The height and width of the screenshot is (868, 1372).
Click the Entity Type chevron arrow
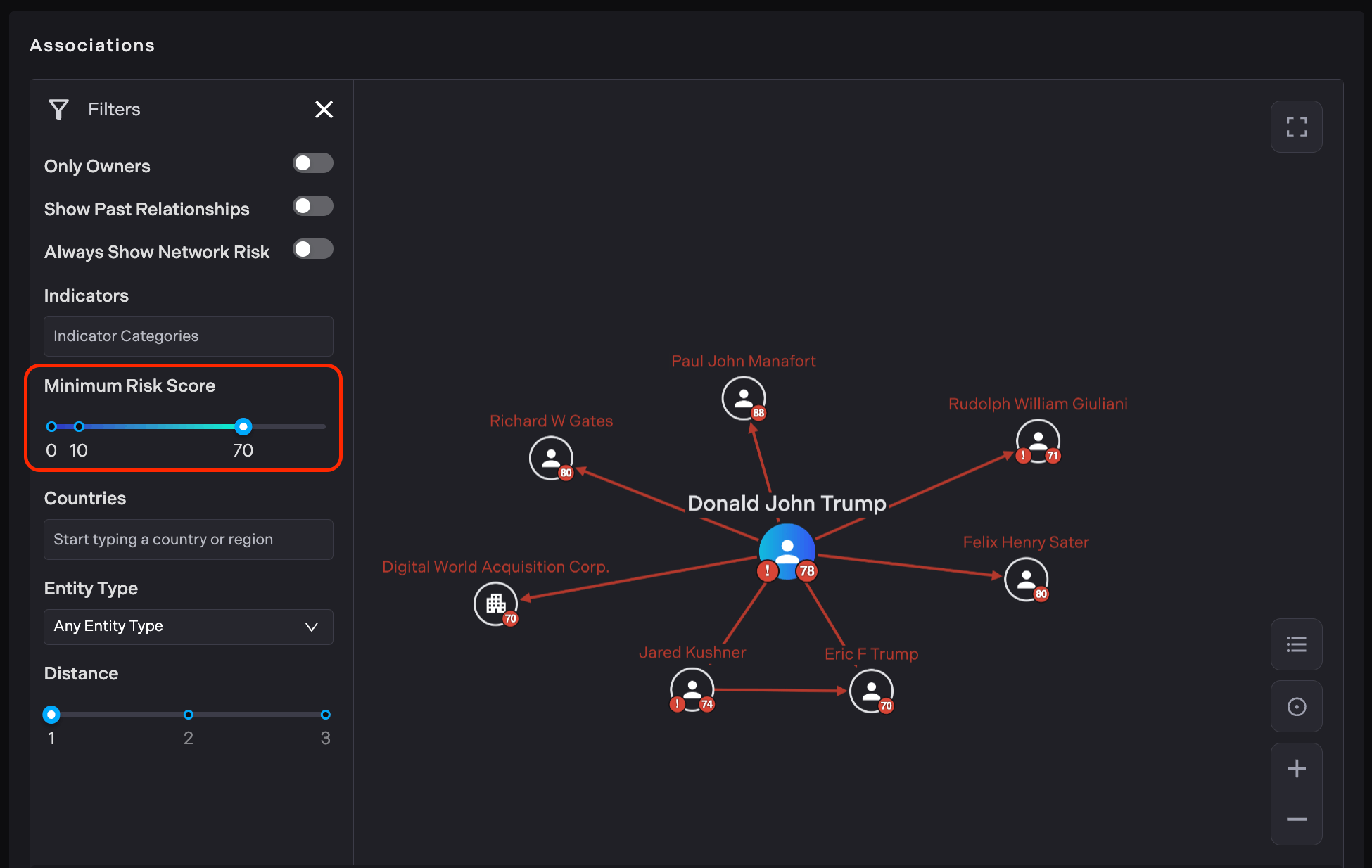(x=311, y=627)
